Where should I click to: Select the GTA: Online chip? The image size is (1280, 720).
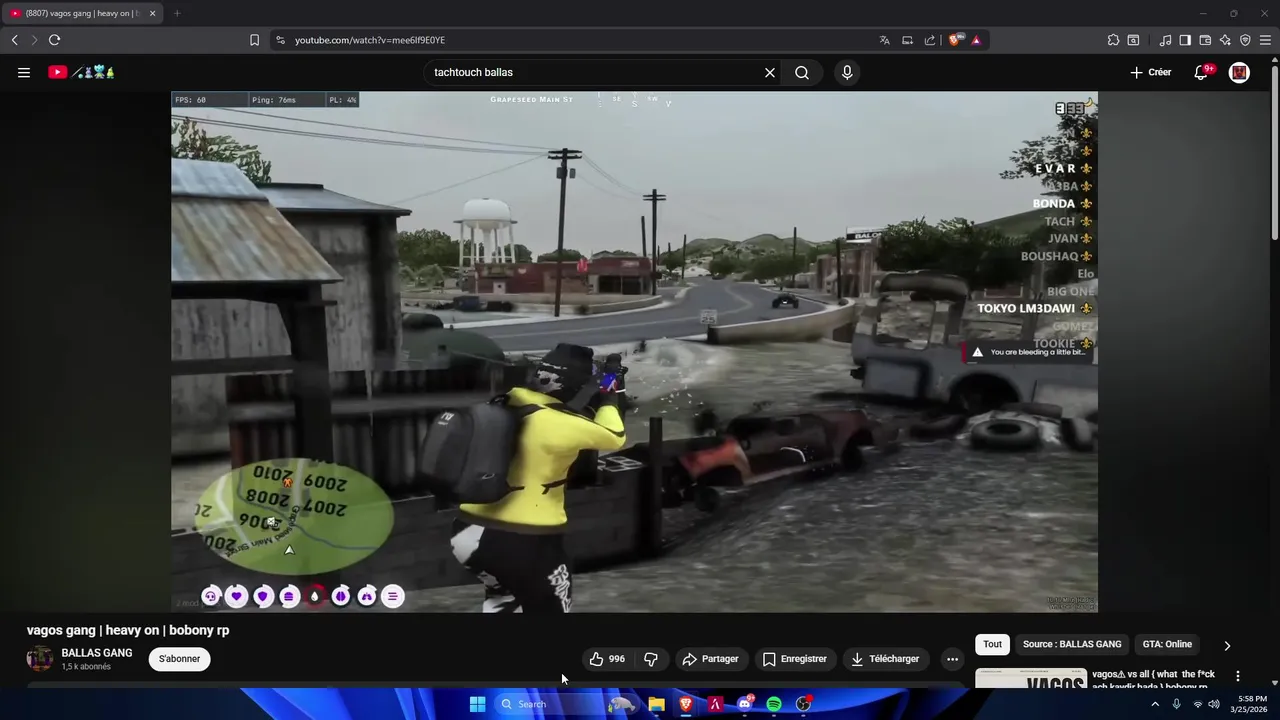pyautogui.click(x=1167, y=644)
